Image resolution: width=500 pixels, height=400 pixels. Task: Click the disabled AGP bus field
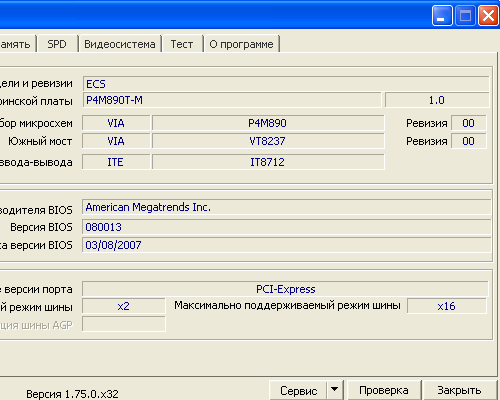tap(124, 324)
